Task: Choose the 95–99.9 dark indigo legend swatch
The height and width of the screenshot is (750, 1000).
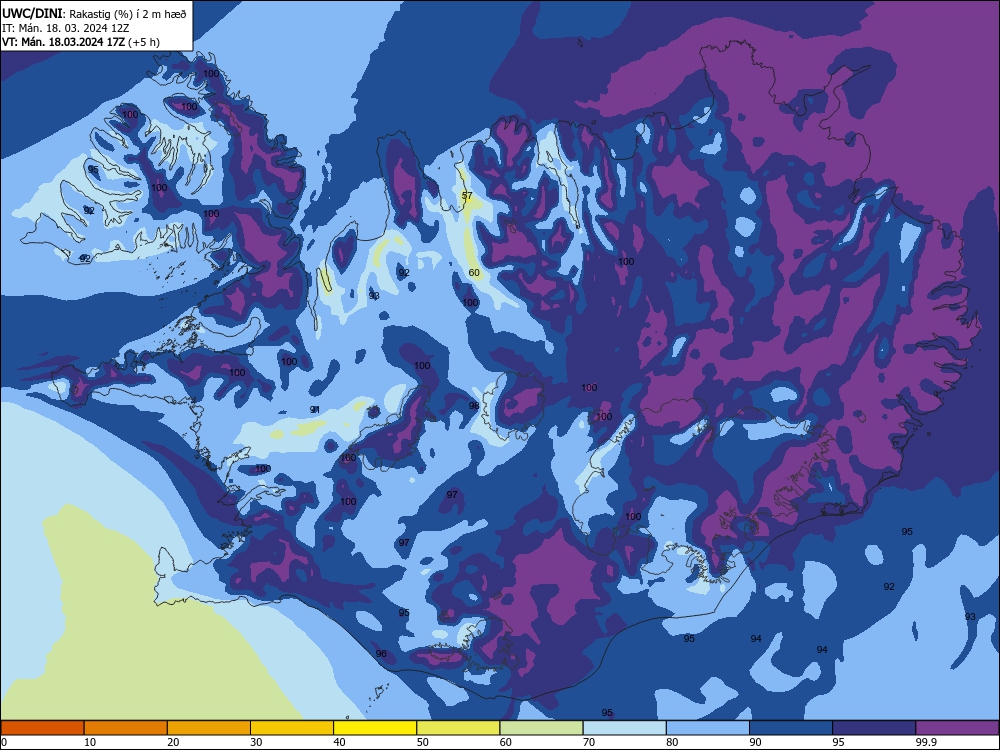Action: (x=874, y=728)
